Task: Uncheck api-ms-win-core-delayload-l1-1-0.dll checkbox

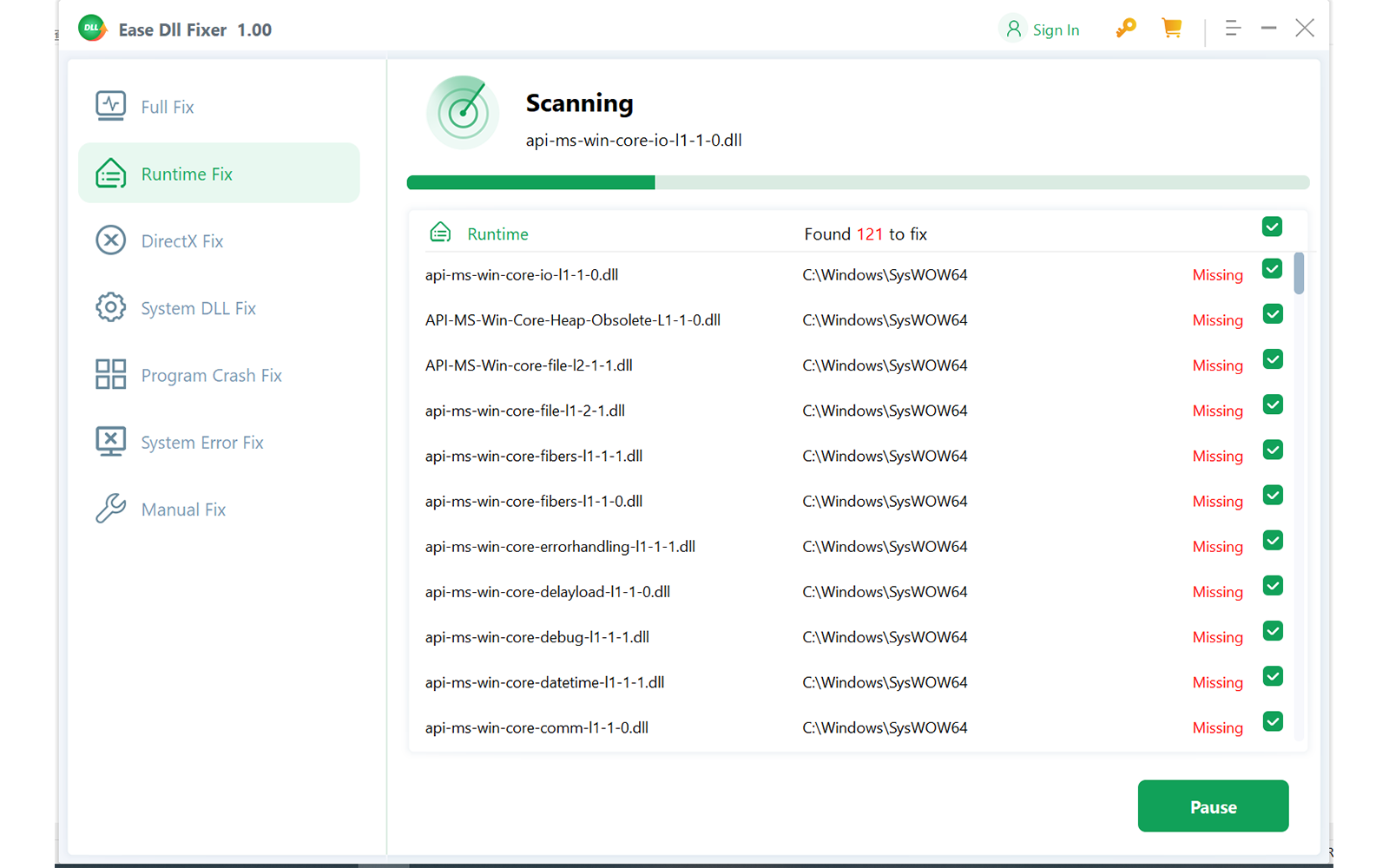Action: tap(1273, 586)
